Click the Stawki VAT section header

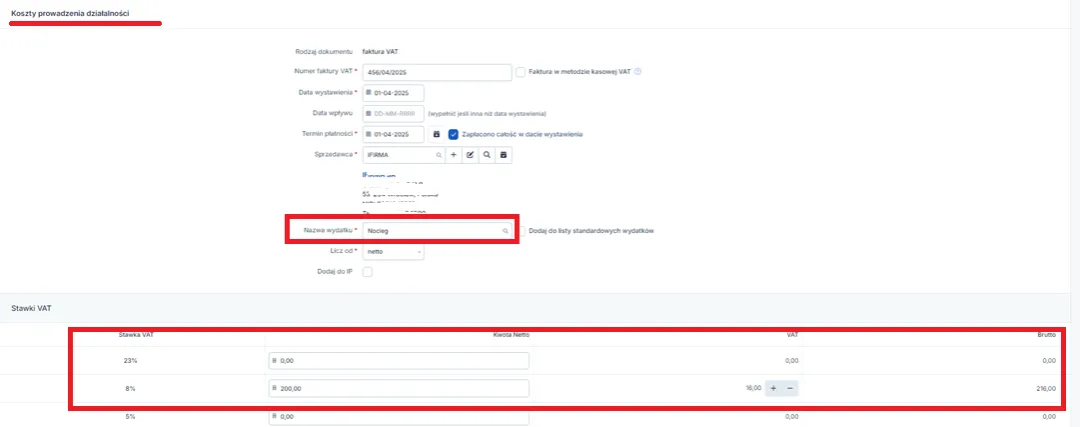pyautogui.click(x=31, y=309)
